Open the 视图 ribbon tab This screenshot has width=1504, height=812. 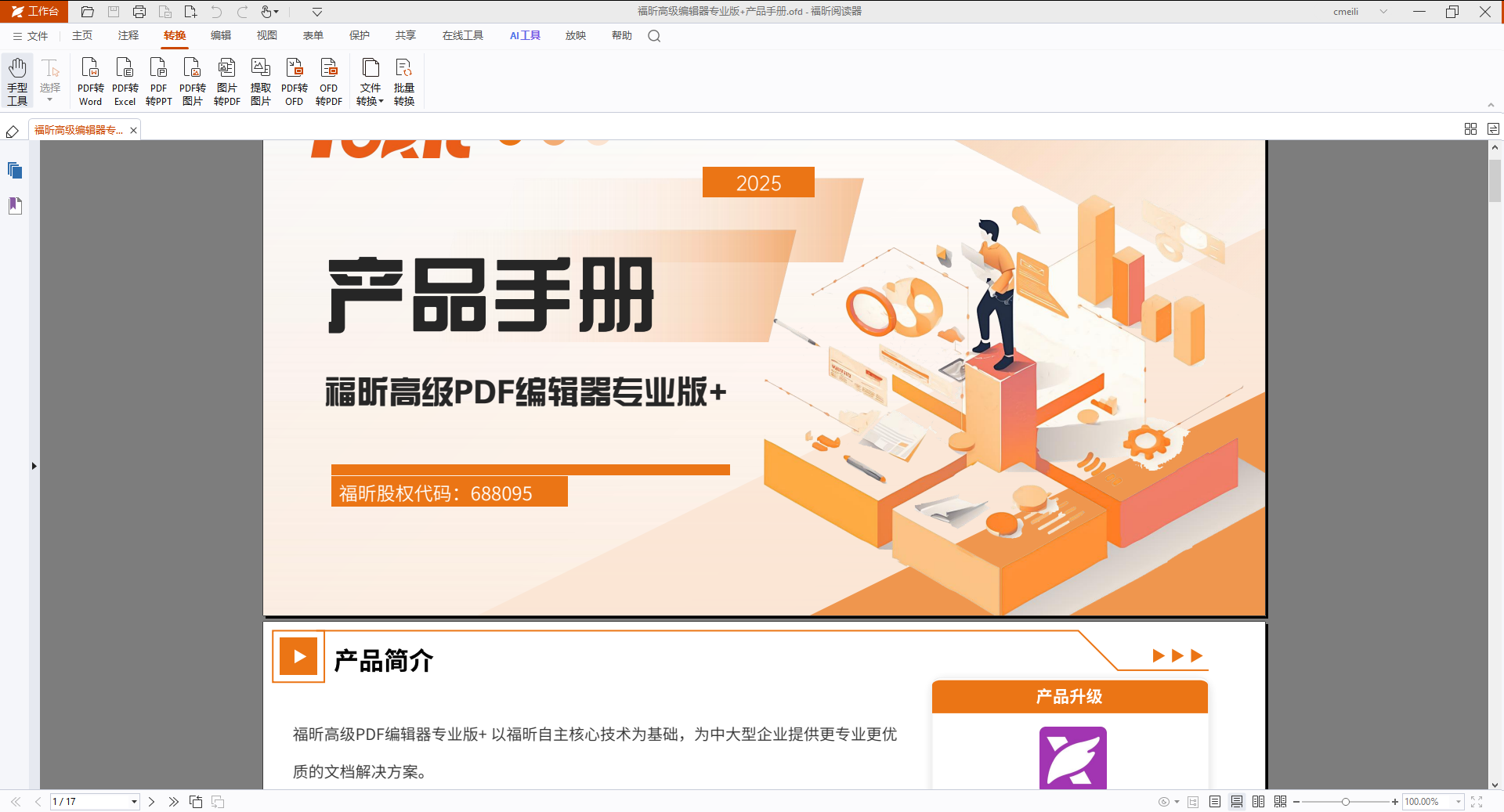(x=267, y=36)
